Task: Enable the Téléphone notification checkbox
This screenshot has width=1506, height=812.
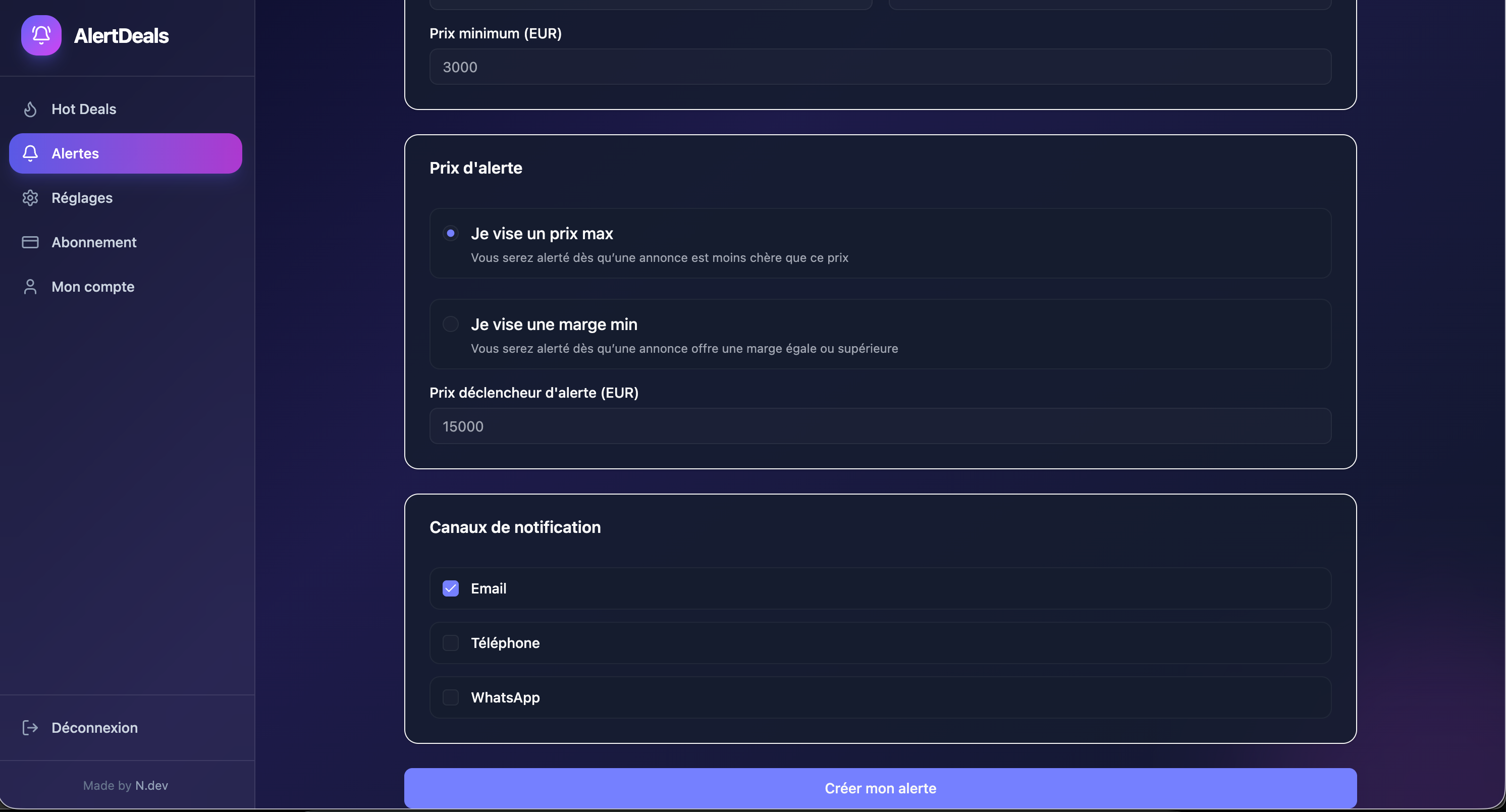Action: coord(450,643)
